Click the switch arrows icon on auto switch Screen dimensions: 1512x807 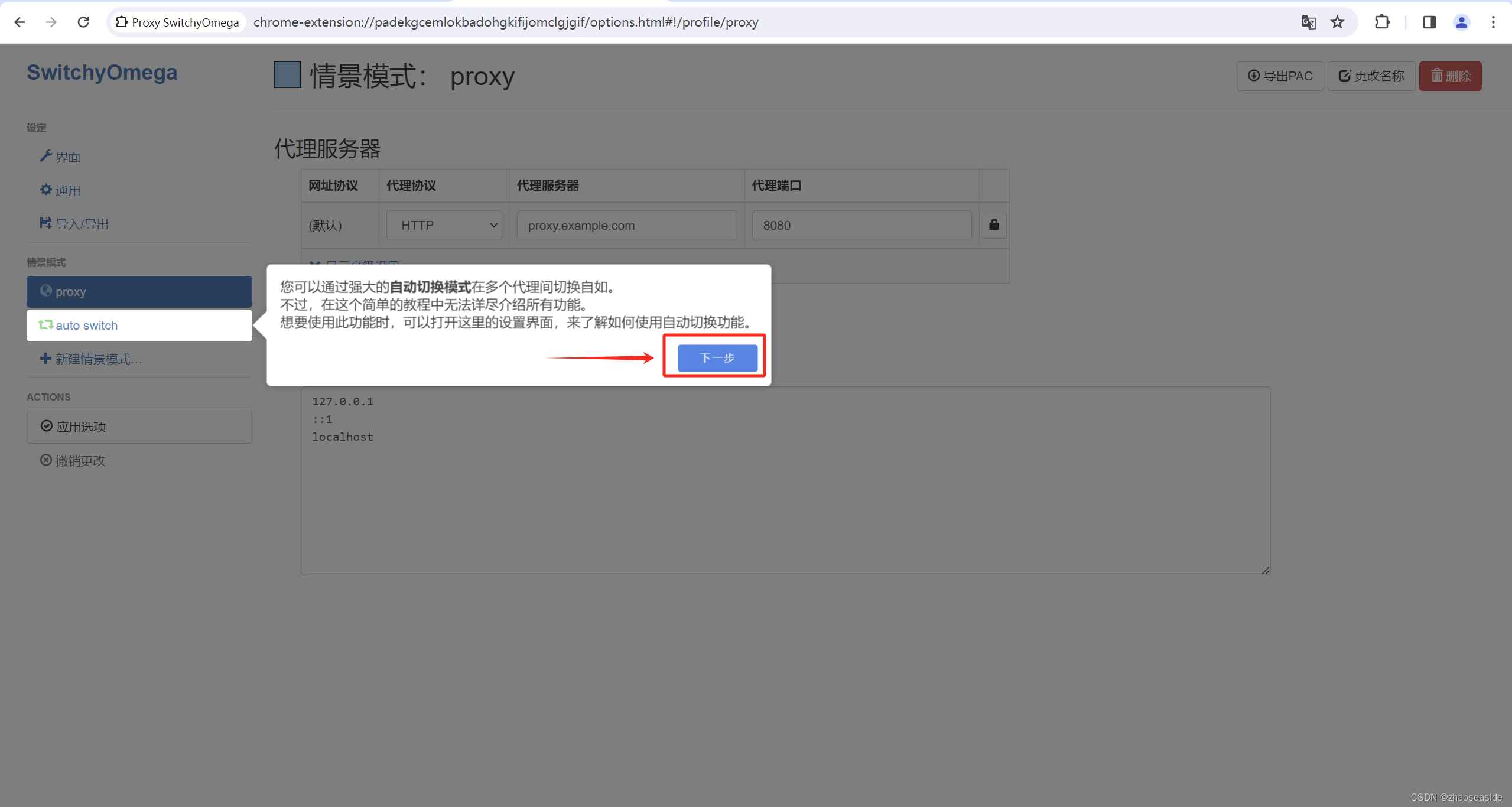point(45,325)
